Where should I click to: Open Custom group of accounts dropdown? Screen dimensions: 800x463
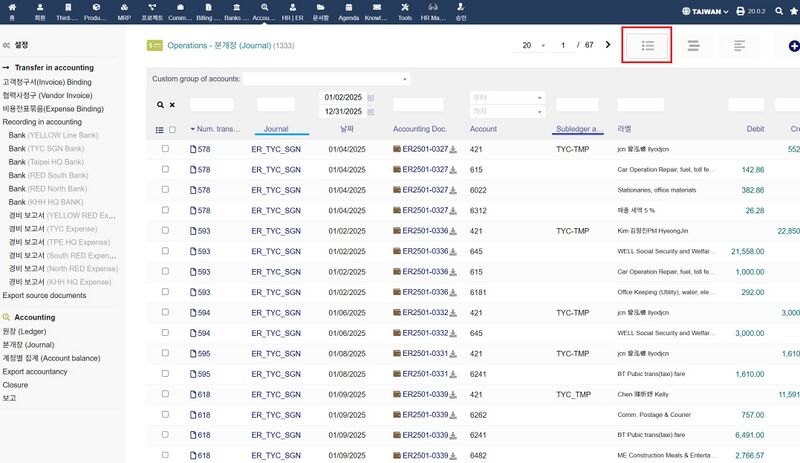(326, 79)
